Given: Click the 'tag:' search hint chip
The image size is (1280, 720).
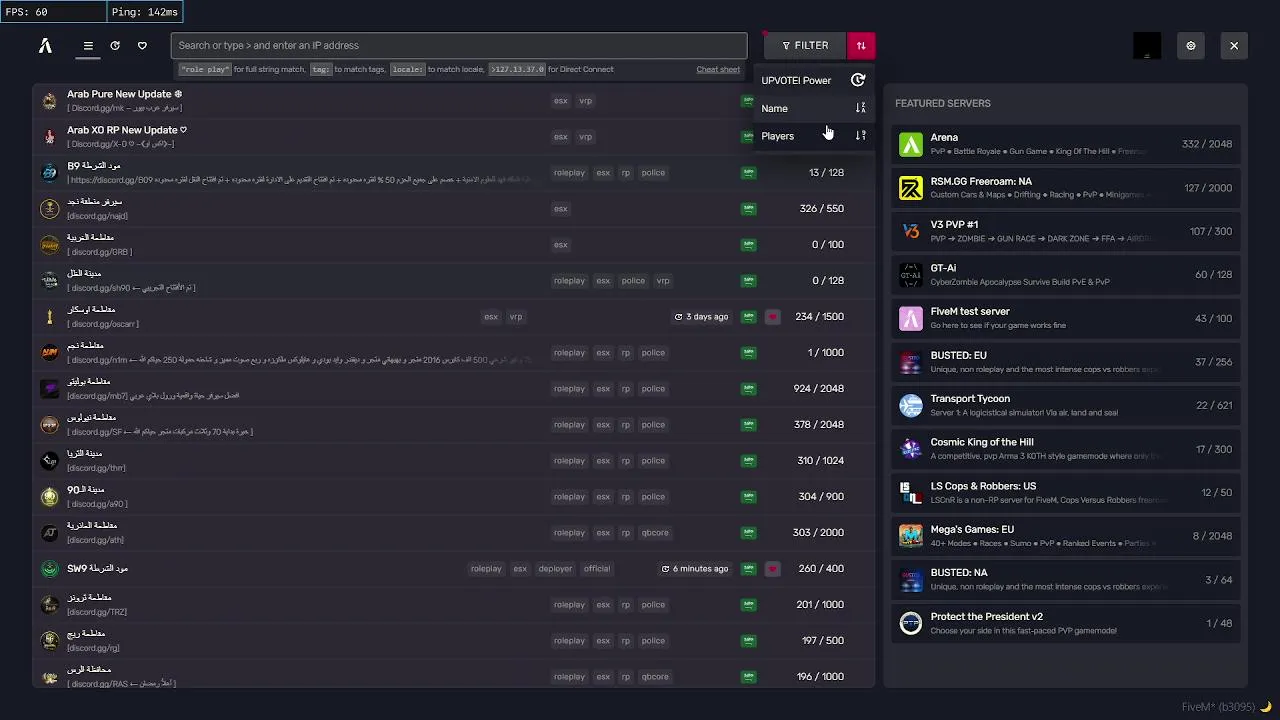Looking at the screenshot, I should (x=321, y=69).
